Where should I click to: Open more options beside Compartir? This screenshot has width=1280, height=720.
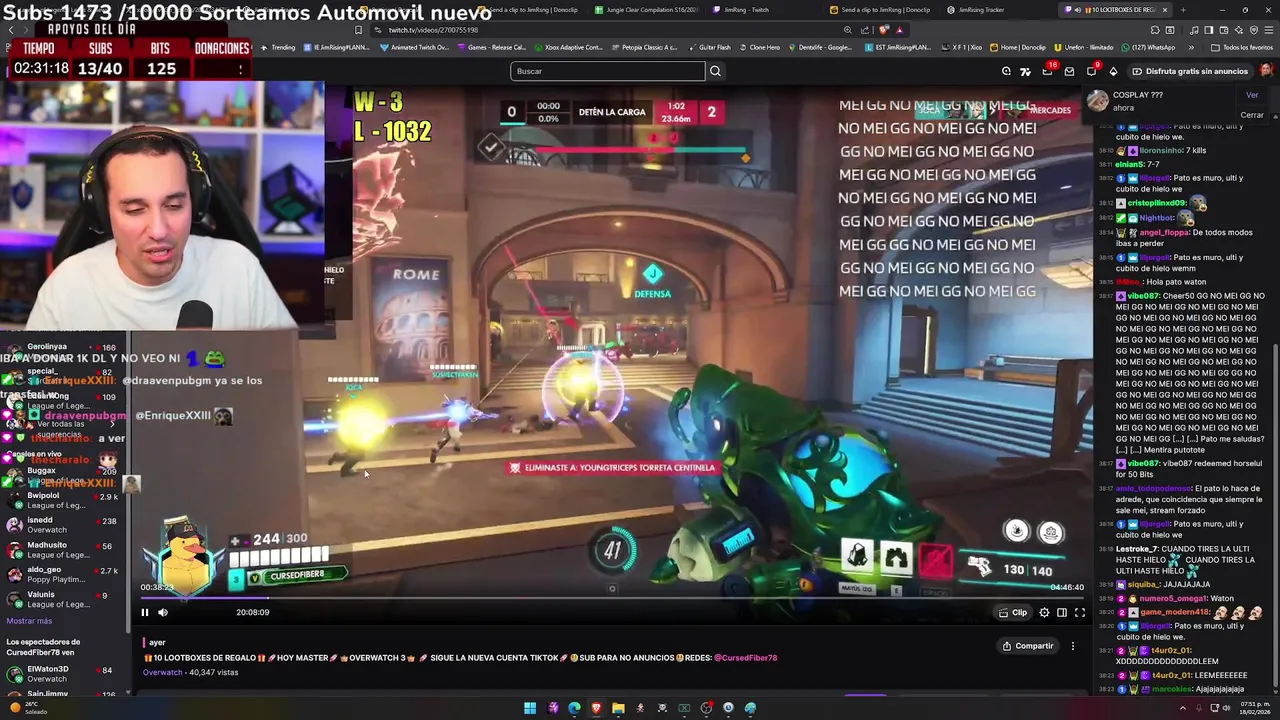pos(1073,646)
